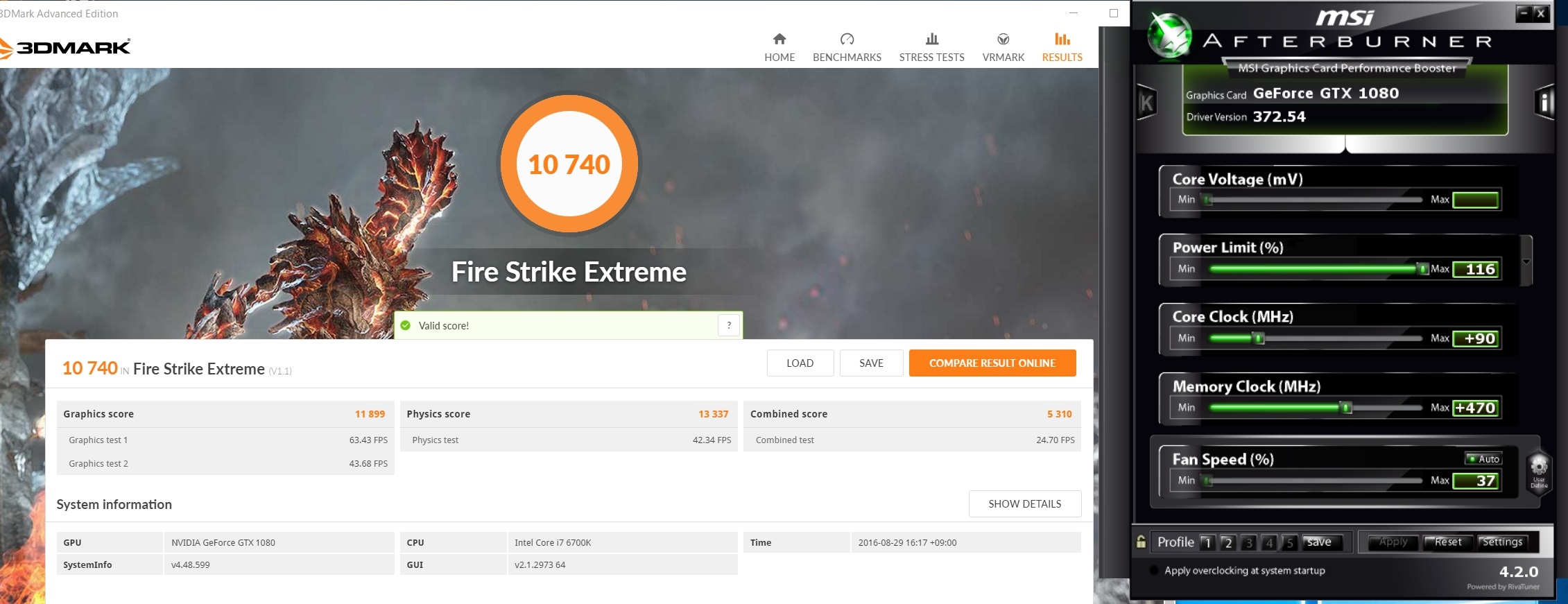Click the Power Limit value field showing 116
Viewport: 1568px width, 604px height.
pyautogui.click(x=1476, y=269)
